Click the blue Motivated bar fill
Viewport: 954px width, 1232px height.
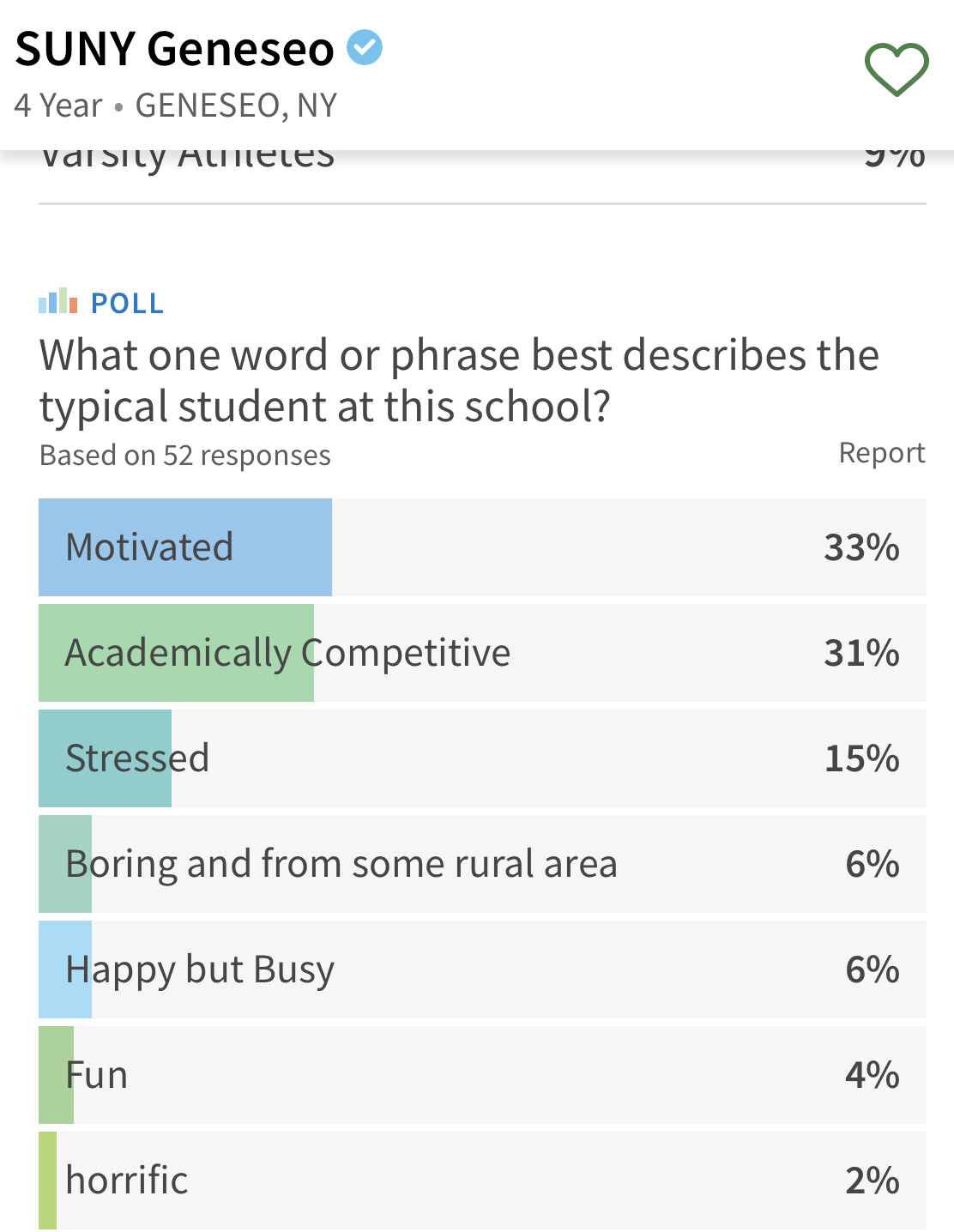tap(185, 547)
